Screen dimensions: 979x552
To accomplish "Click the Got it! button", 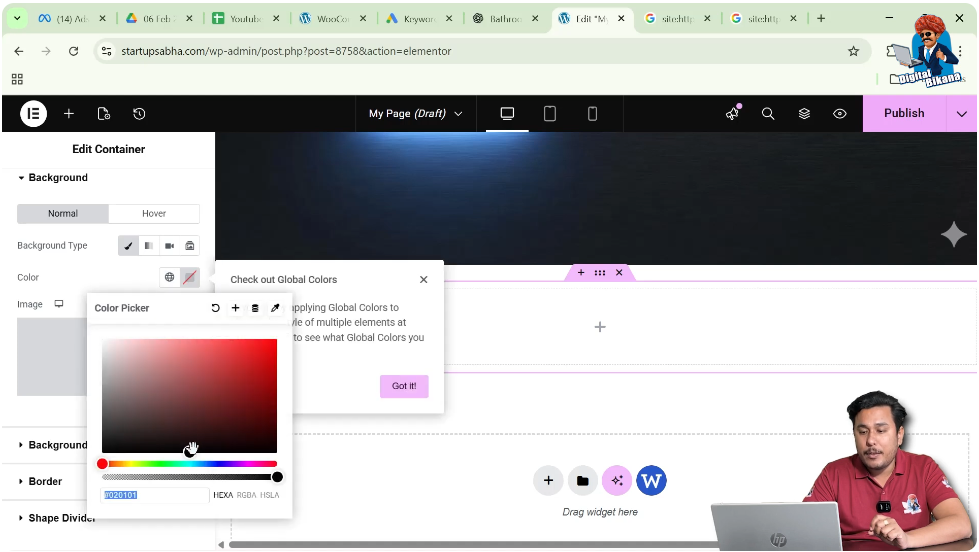I will [404, 386].
